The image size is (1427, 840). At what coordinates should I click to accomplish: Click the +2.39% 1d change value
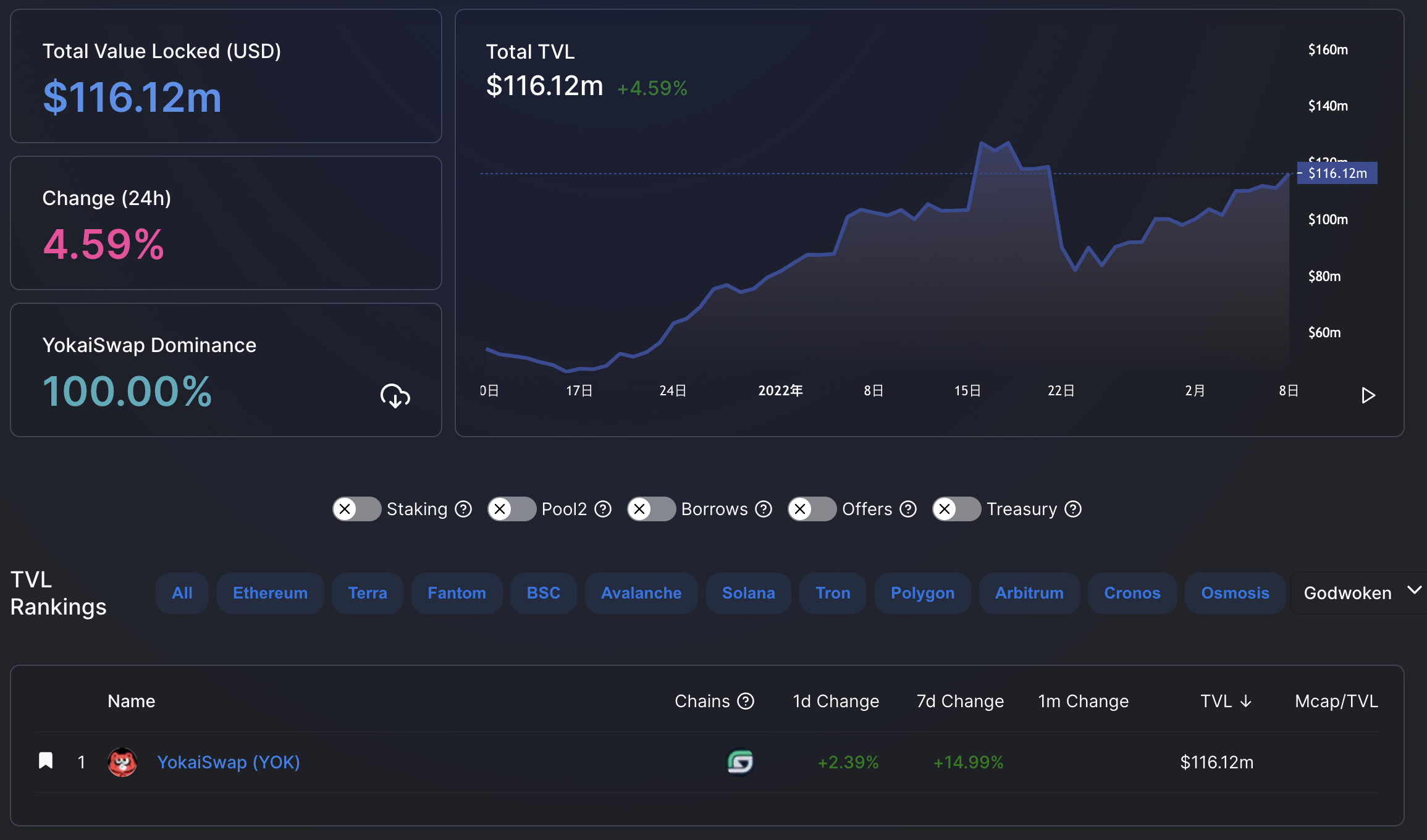tap(848, 762)
